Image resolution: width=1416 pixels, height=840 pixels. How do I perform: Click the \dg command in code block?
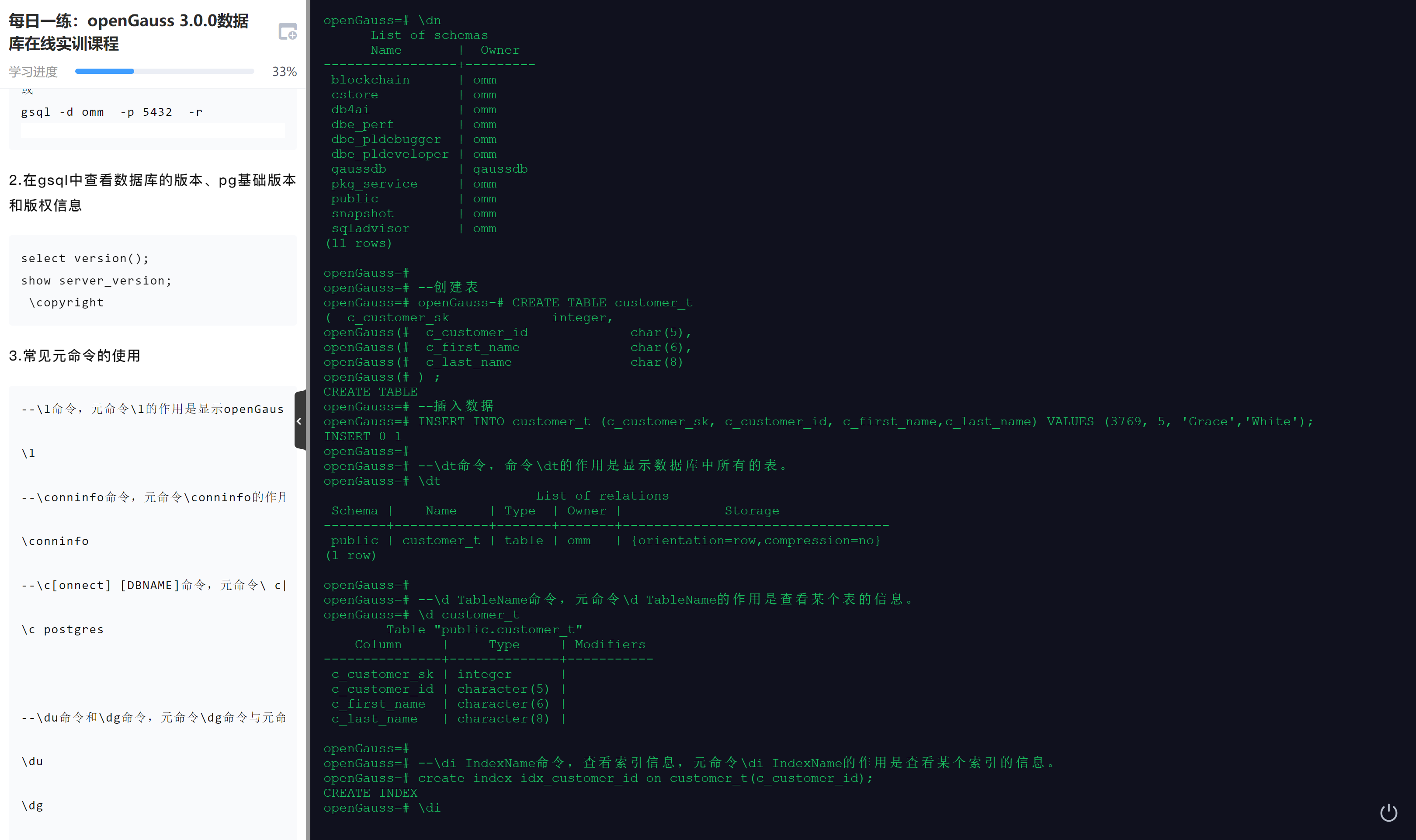32,805
